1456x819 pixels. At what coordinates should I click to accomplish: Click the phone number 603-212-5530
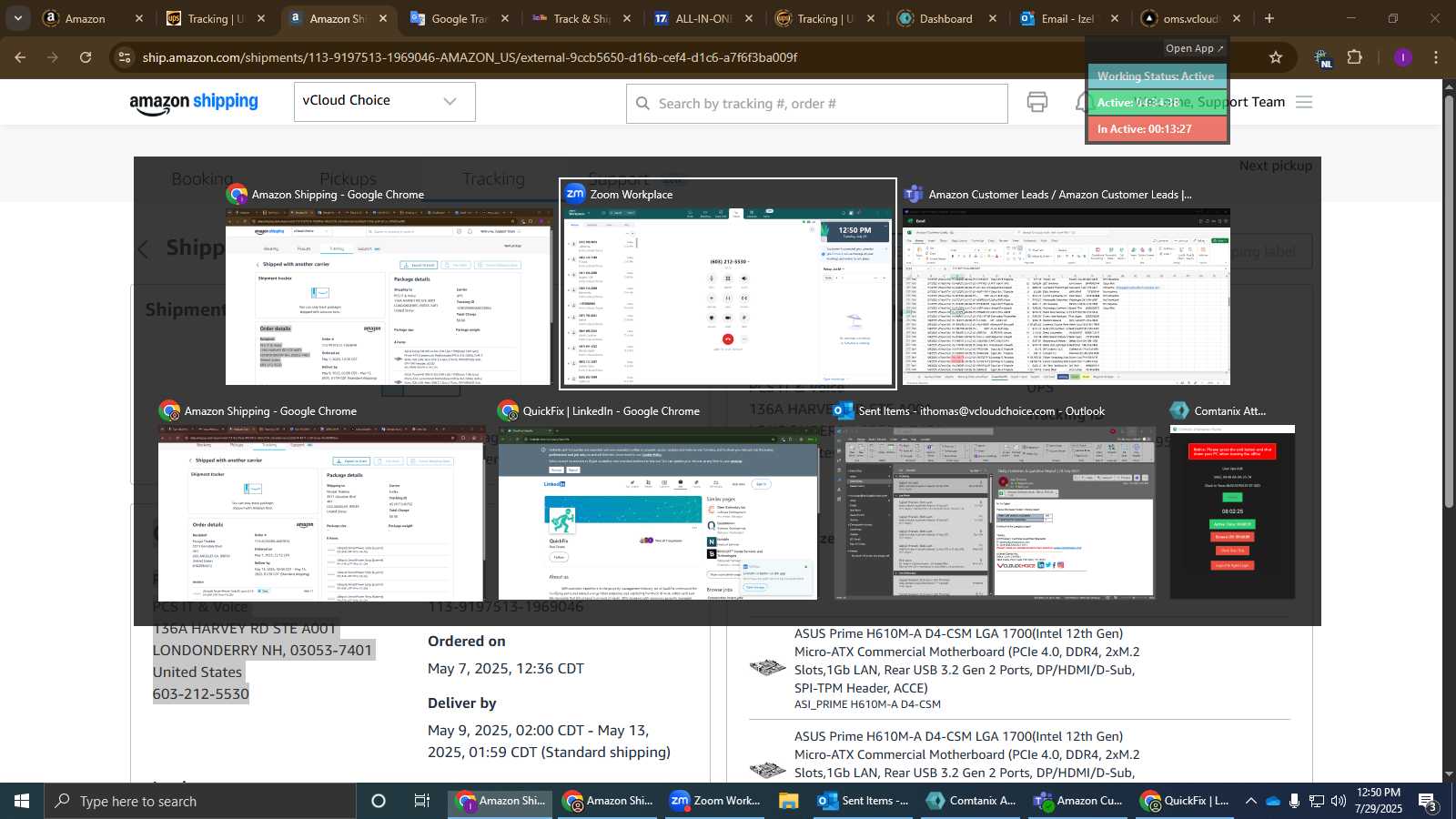[201, 694]
